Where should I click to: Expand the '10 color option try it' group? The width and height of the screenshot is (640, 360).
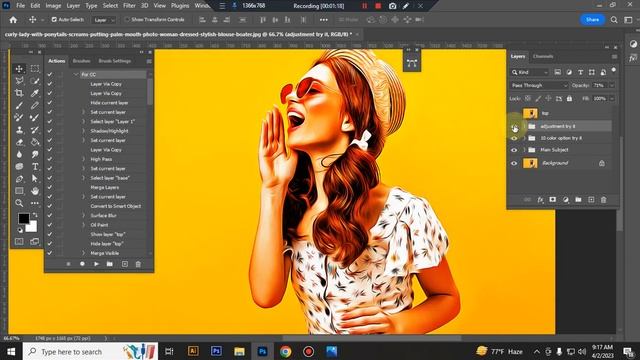524,138
